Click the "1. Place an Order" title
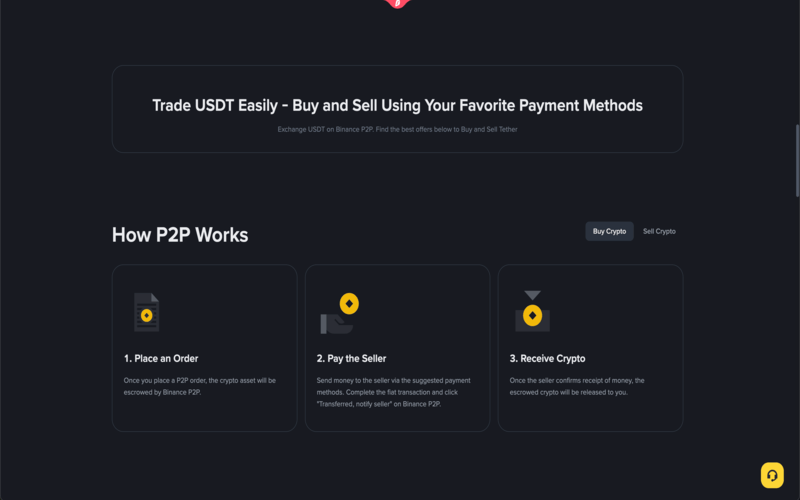 pos(168,358)
